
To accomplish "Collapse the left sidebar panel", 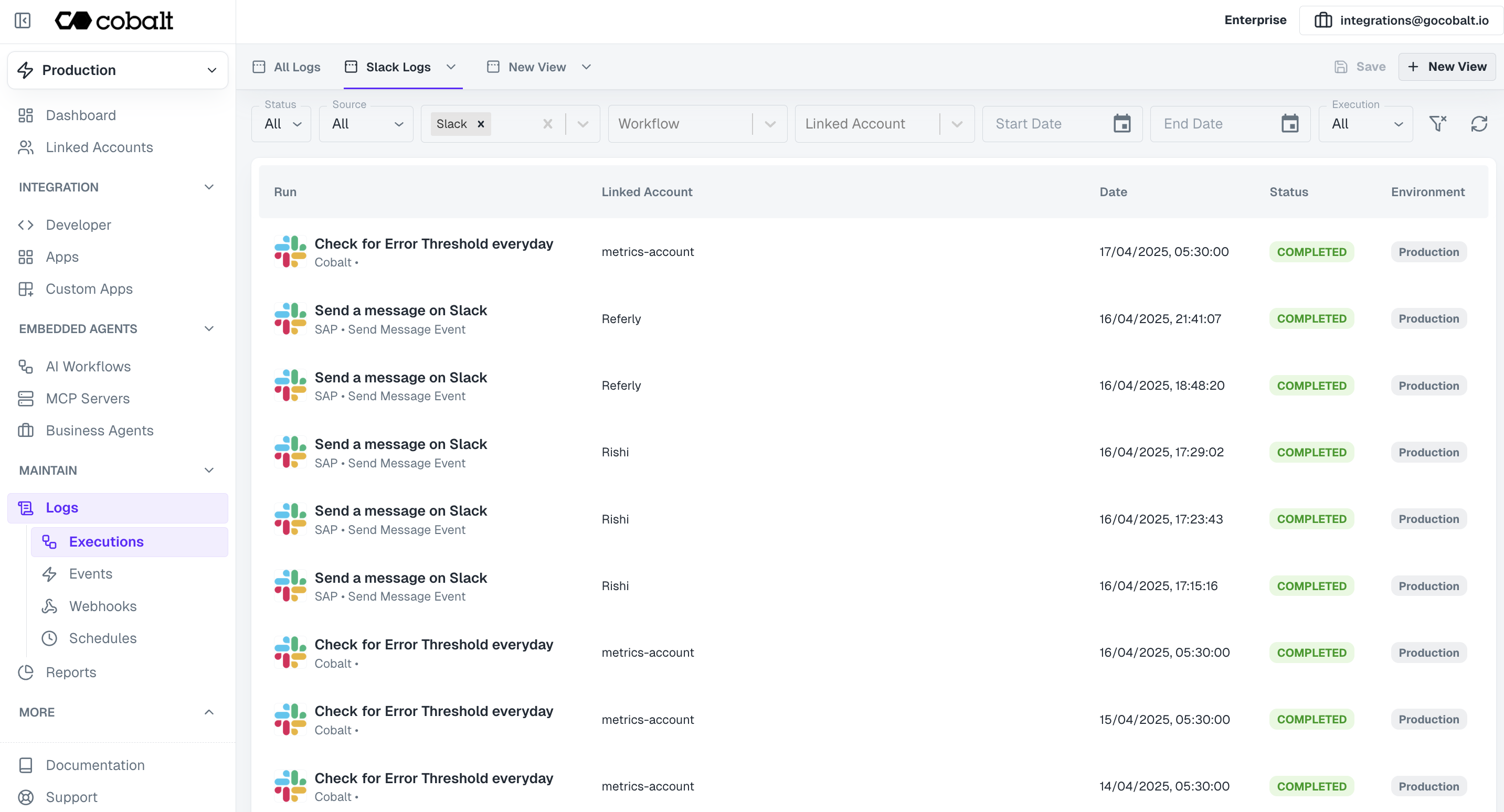I will click(x=22, y=21).
